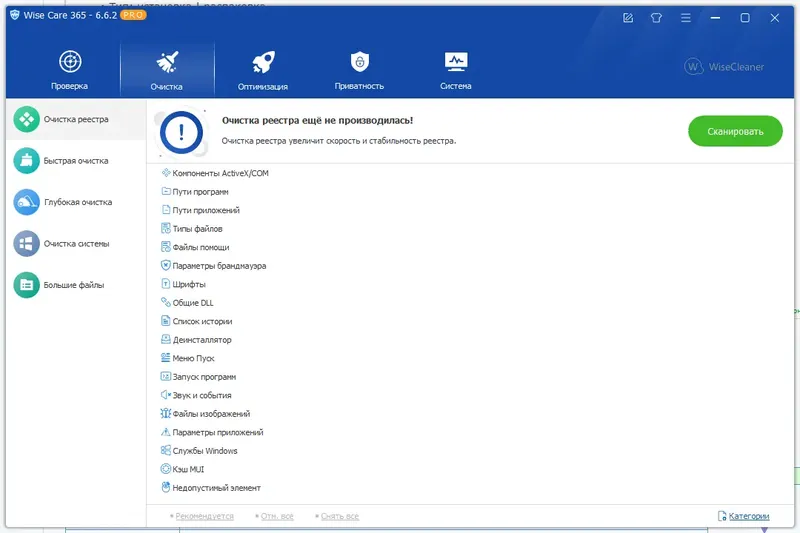Click the Недопустимый элемент icon
This screenshot has width=800, height=533.
166,487
